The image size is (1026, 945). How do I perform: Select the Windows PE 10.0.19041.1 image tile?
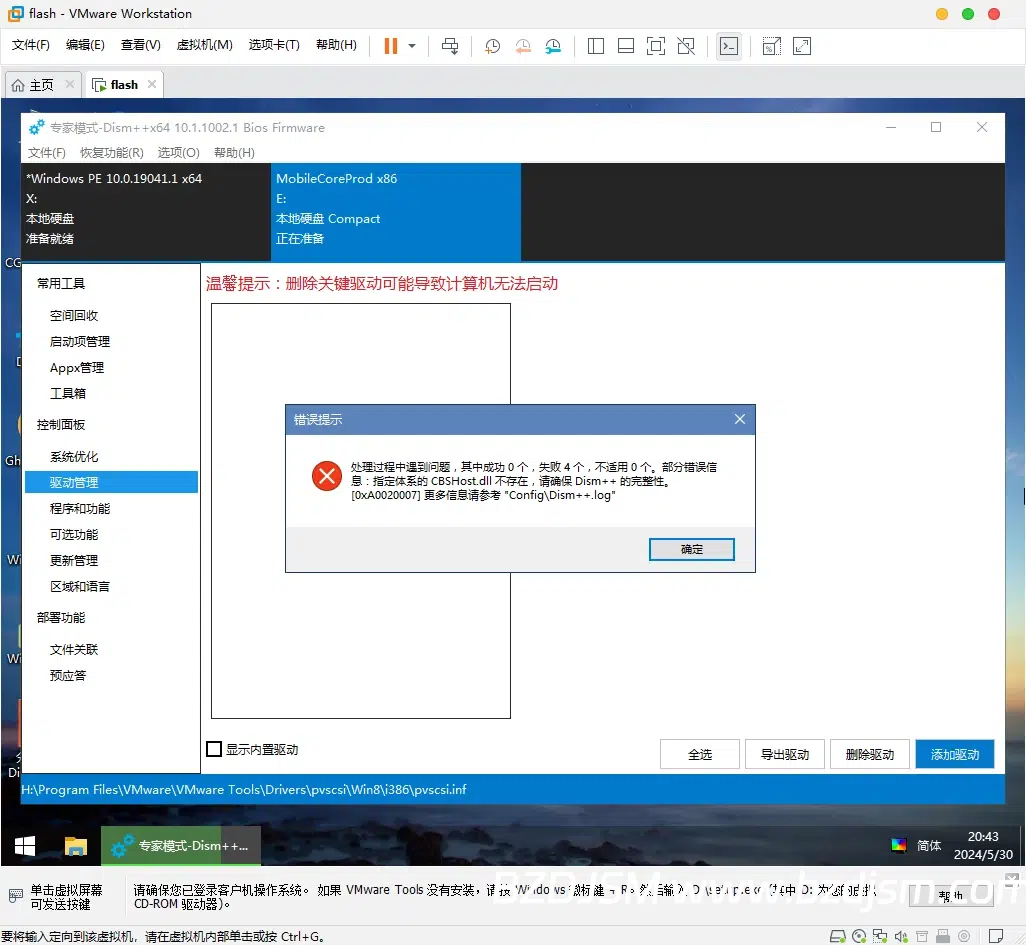pyautogui.click(x=146, y=212)
